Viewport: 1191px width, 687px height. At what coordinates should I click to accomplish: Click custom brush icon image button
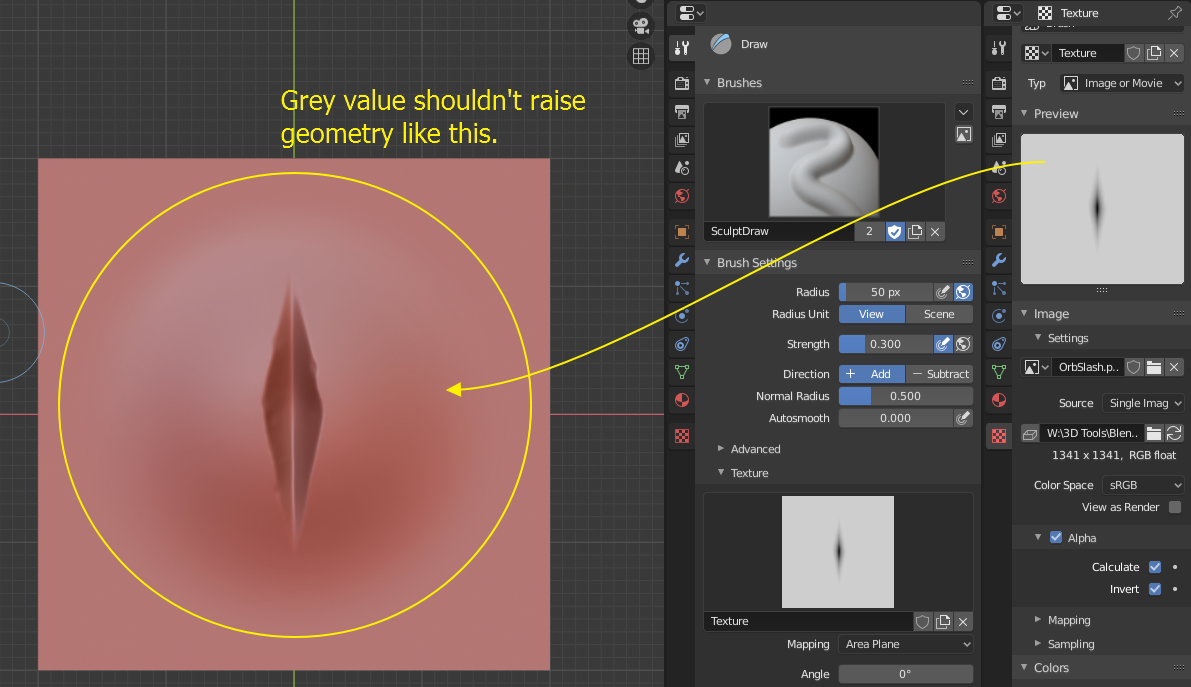[963, 135]
